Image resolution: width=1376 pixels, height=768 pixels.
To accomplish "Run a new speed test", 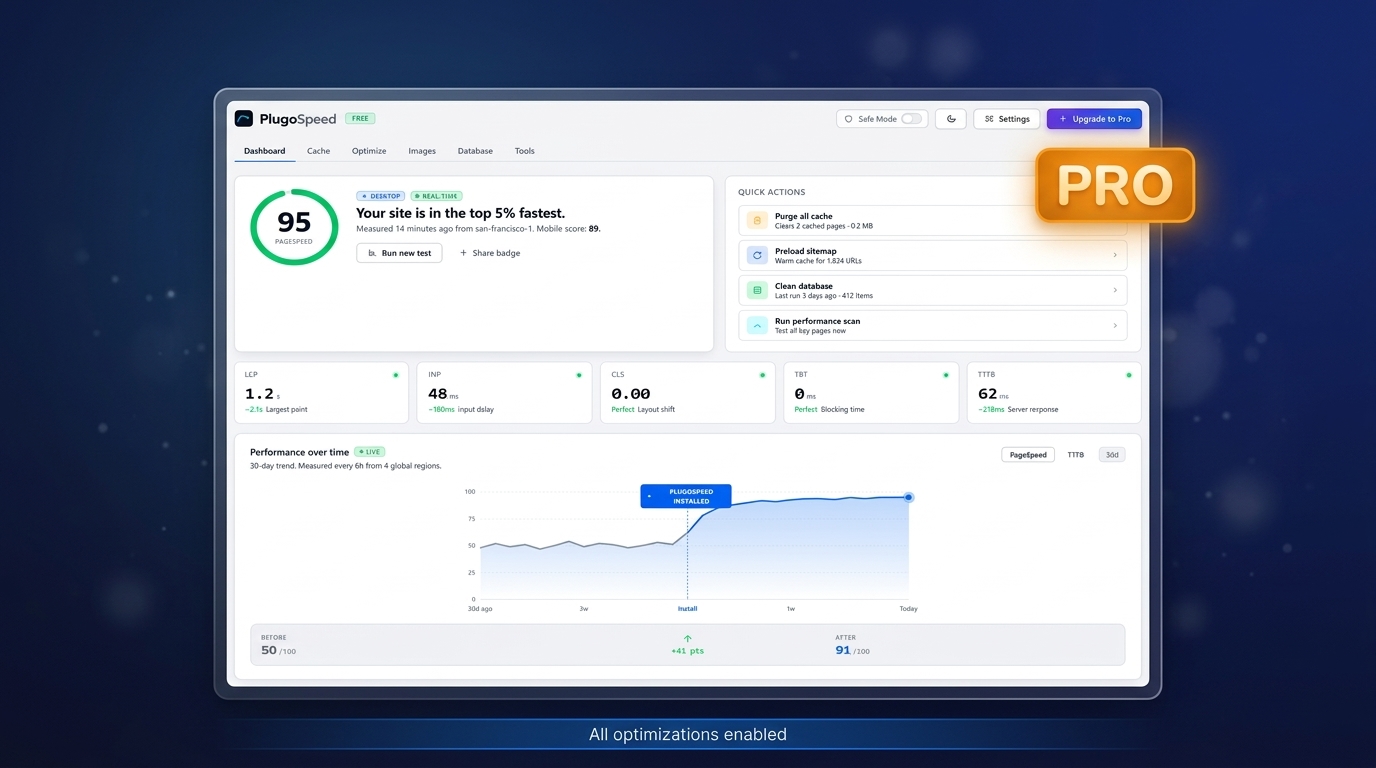I will (x=399, y=253).
